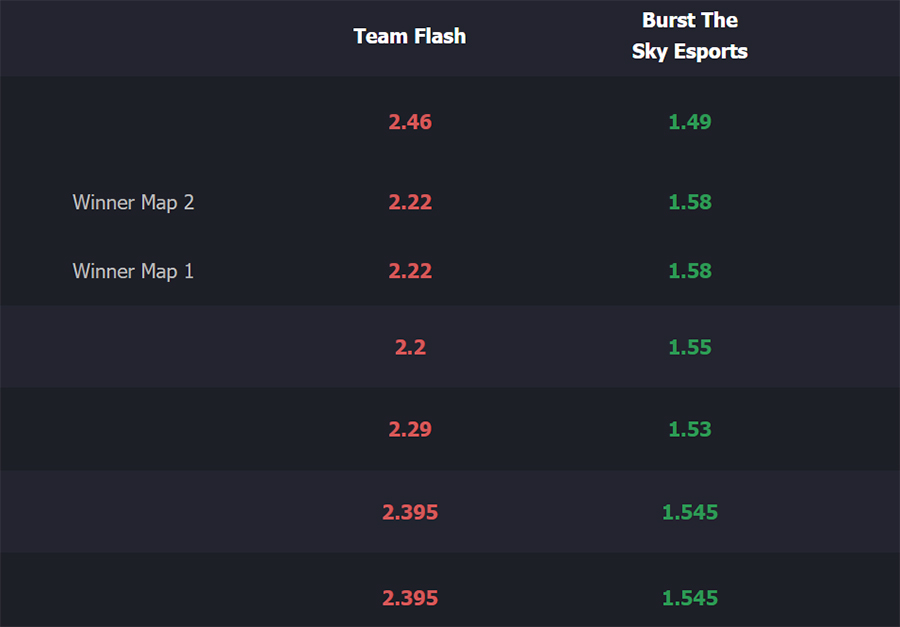Choose Team Flash 2.22 for Winner Map 1
This screenshot has width=900, height=627.
(410, 271)
